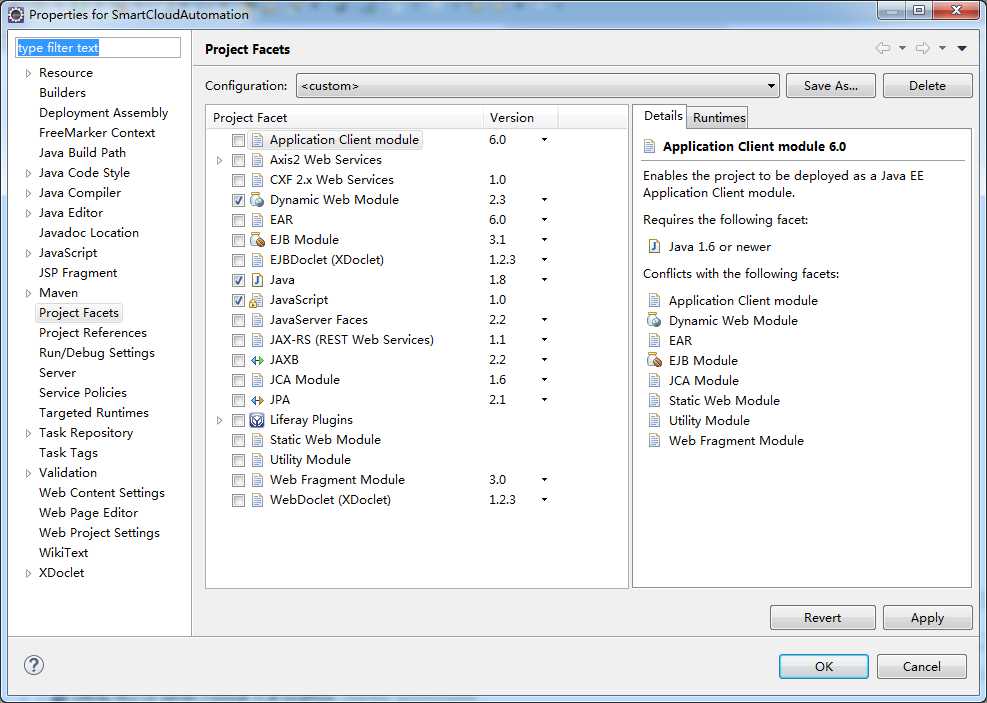This screenshot has height=703, width=987.
Task: Check the JAX-RS (REST Web Services) checkbox
Action: [238, 340]
